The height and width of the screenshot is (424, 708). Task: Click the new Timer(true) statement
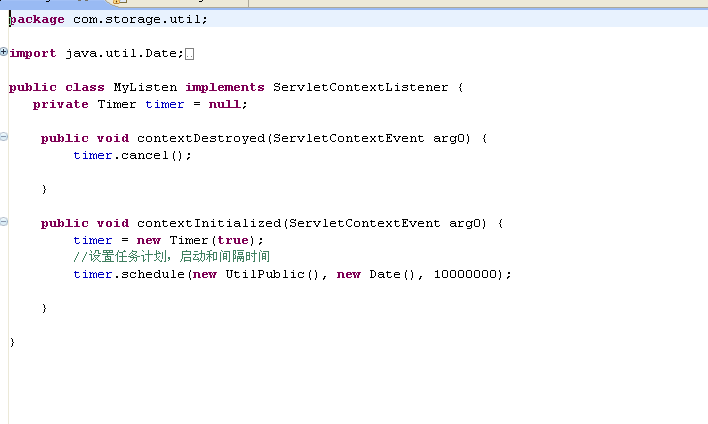pyautogui.click(x=168, y=240)
